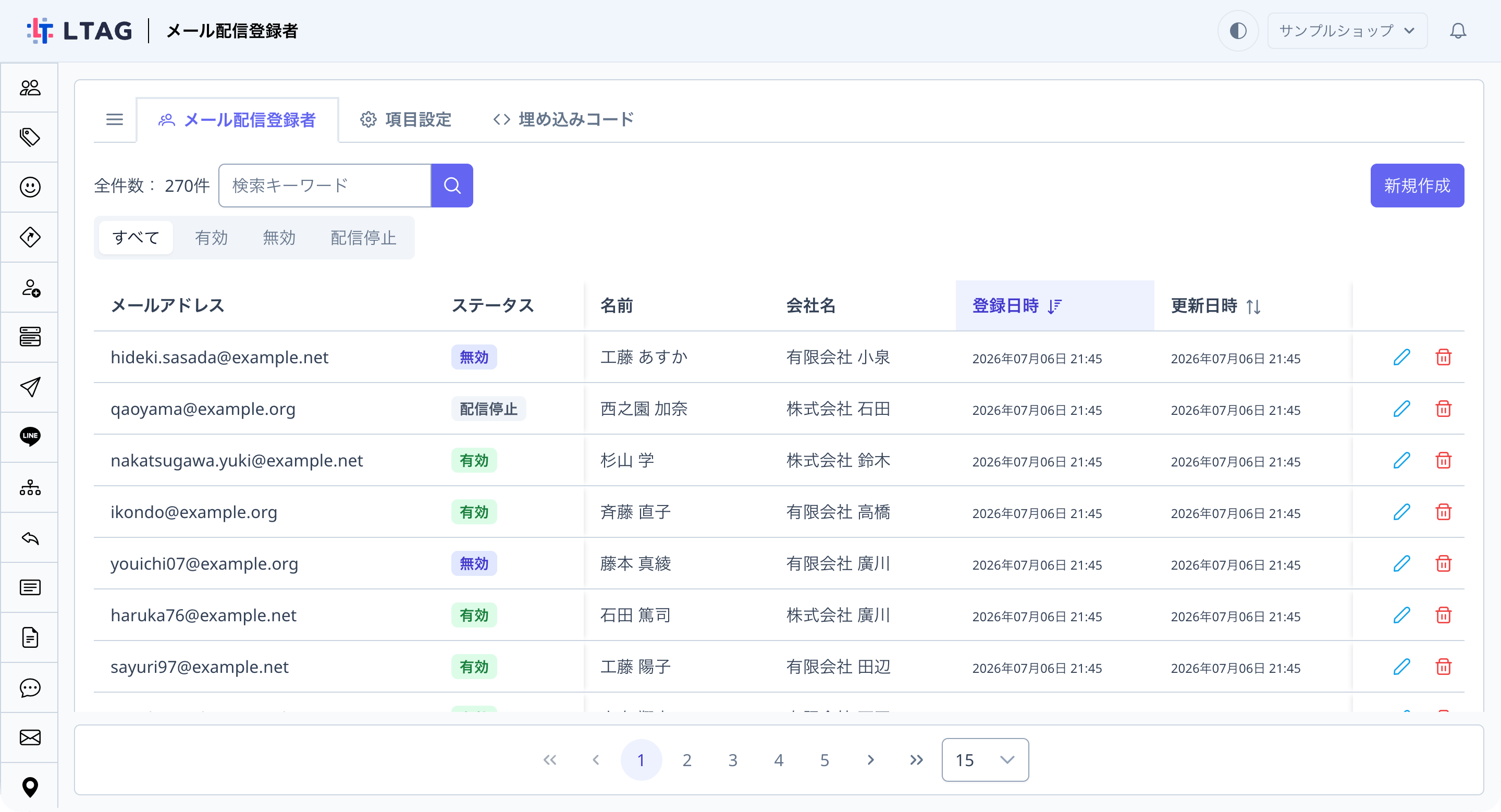1501x812 pixels.
Task: Open the tags sidebar icon
Action: (x=30, y=138)
